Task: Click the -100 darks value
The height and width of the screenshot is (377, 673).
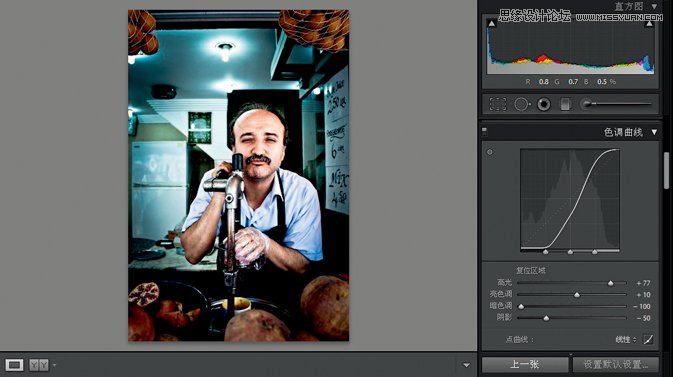Action: point(642,307)
